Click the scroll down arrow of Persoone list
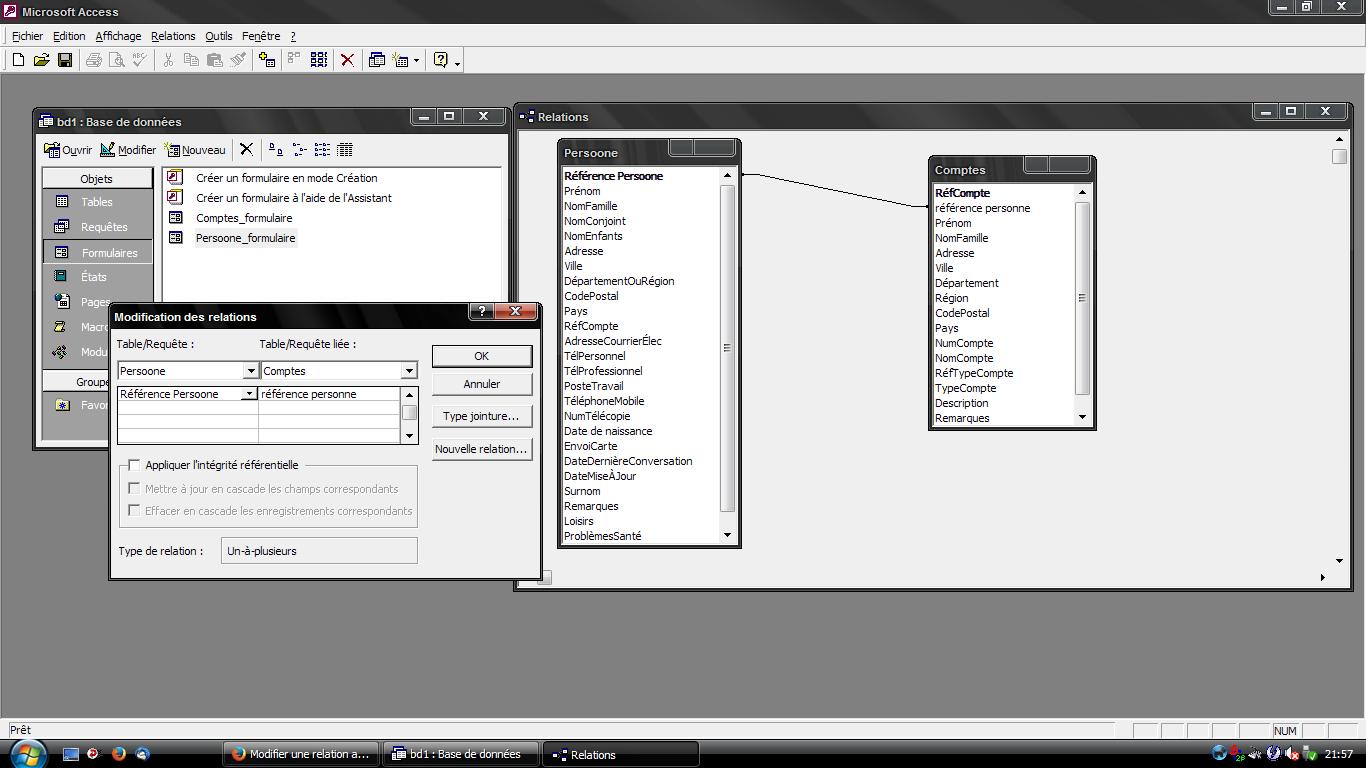 pyautogui.click(x=727, y=535)
